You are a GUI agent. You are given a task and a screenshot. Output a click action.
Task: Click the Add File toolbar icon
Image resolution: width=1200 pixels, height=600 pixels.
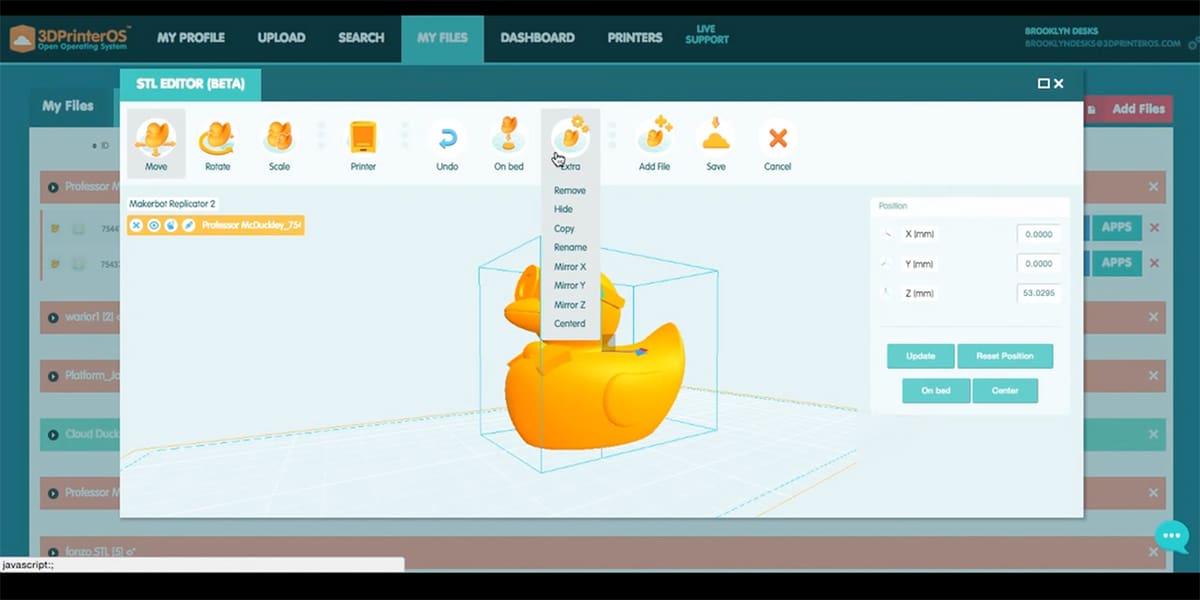[x=654, y=143]
